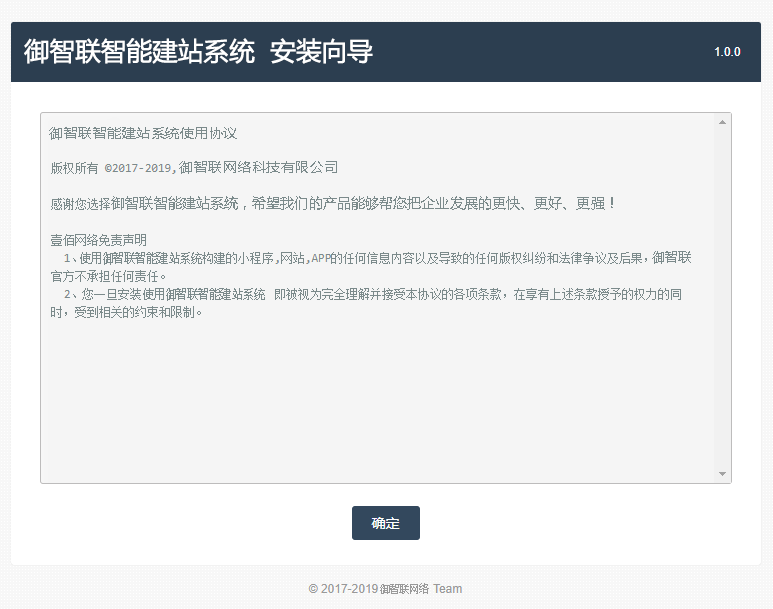
Task: Click the © 2017-2019 footer copyright text
Action: [343, 589]
